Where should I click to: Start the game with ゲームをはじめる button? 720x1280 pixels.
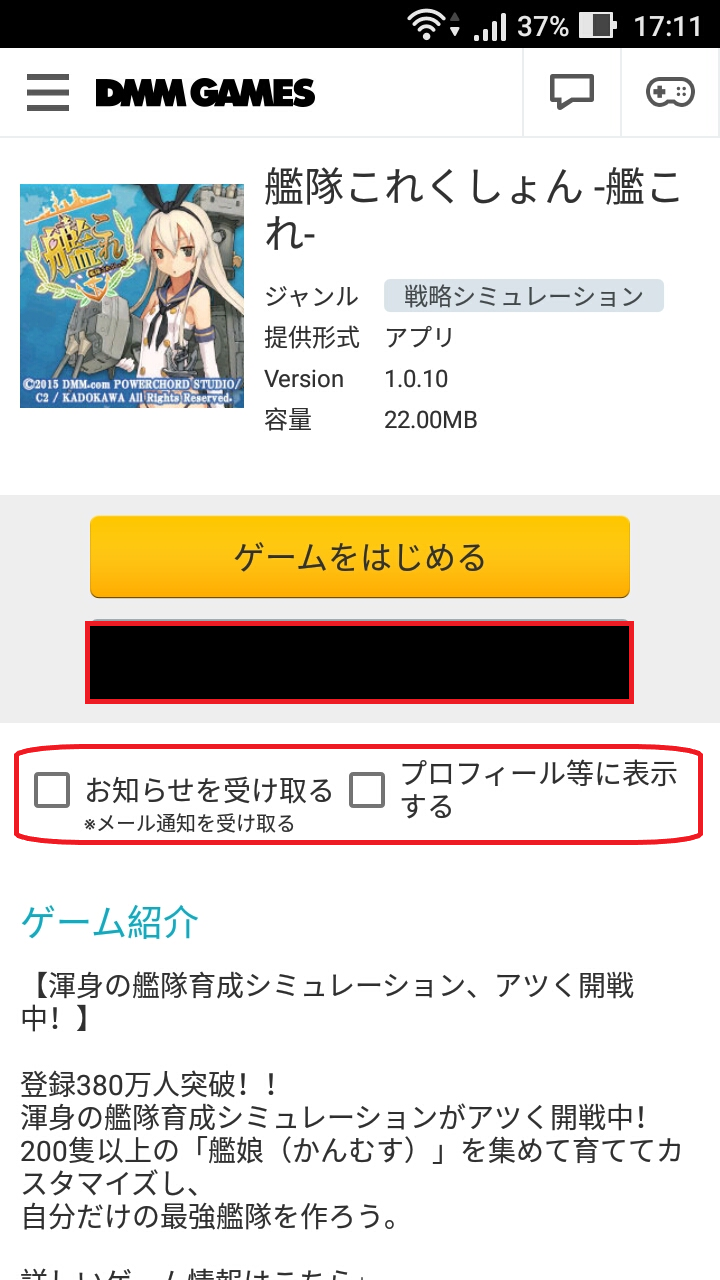[360, 557]
